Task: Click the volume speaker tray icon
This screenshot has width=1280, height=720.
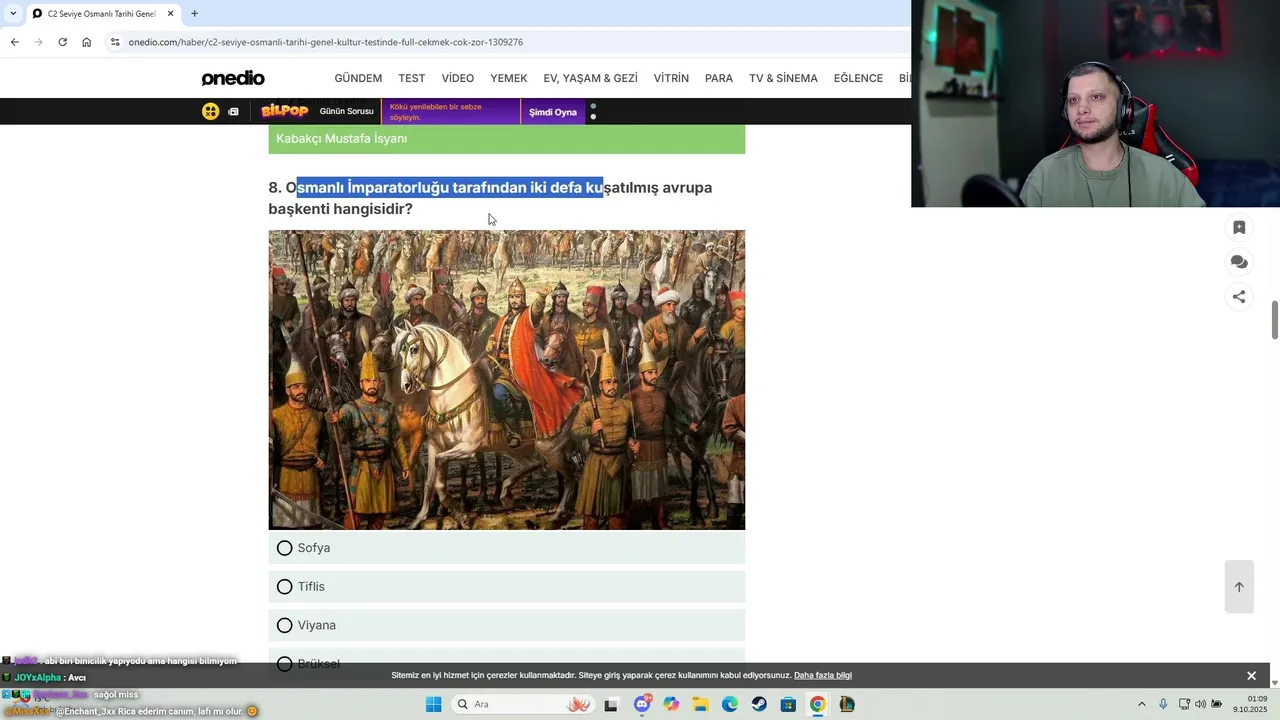Action: [1200, 704]
